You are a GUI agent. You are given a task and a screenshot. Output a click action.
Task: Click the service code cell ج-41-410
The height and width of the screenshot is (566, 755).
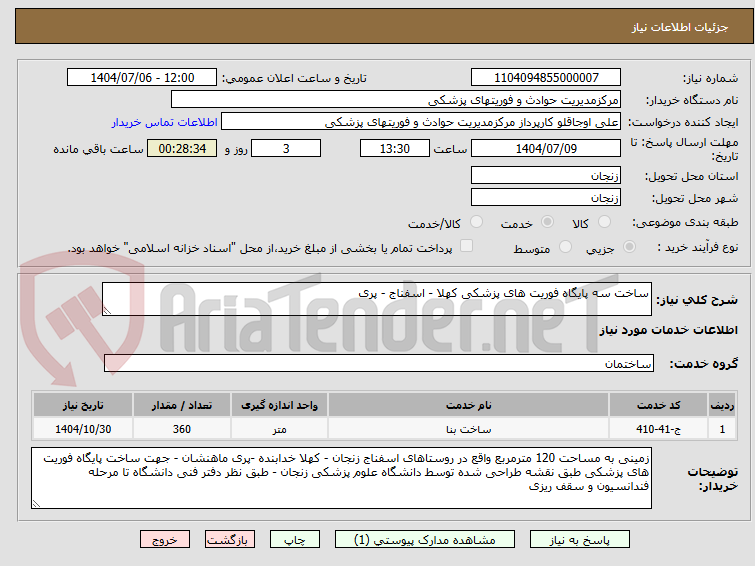[658, 429]
